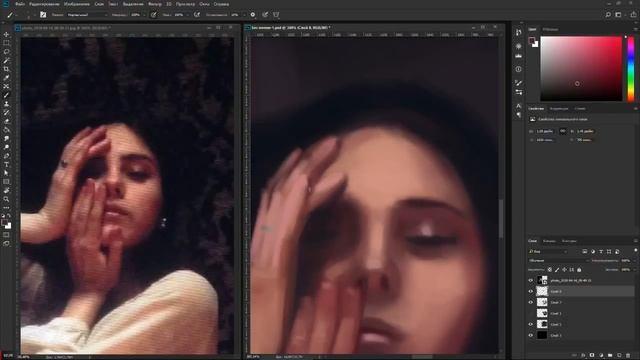Select the Hand tool
Screen dimensions: 640x360
point(6,191)
